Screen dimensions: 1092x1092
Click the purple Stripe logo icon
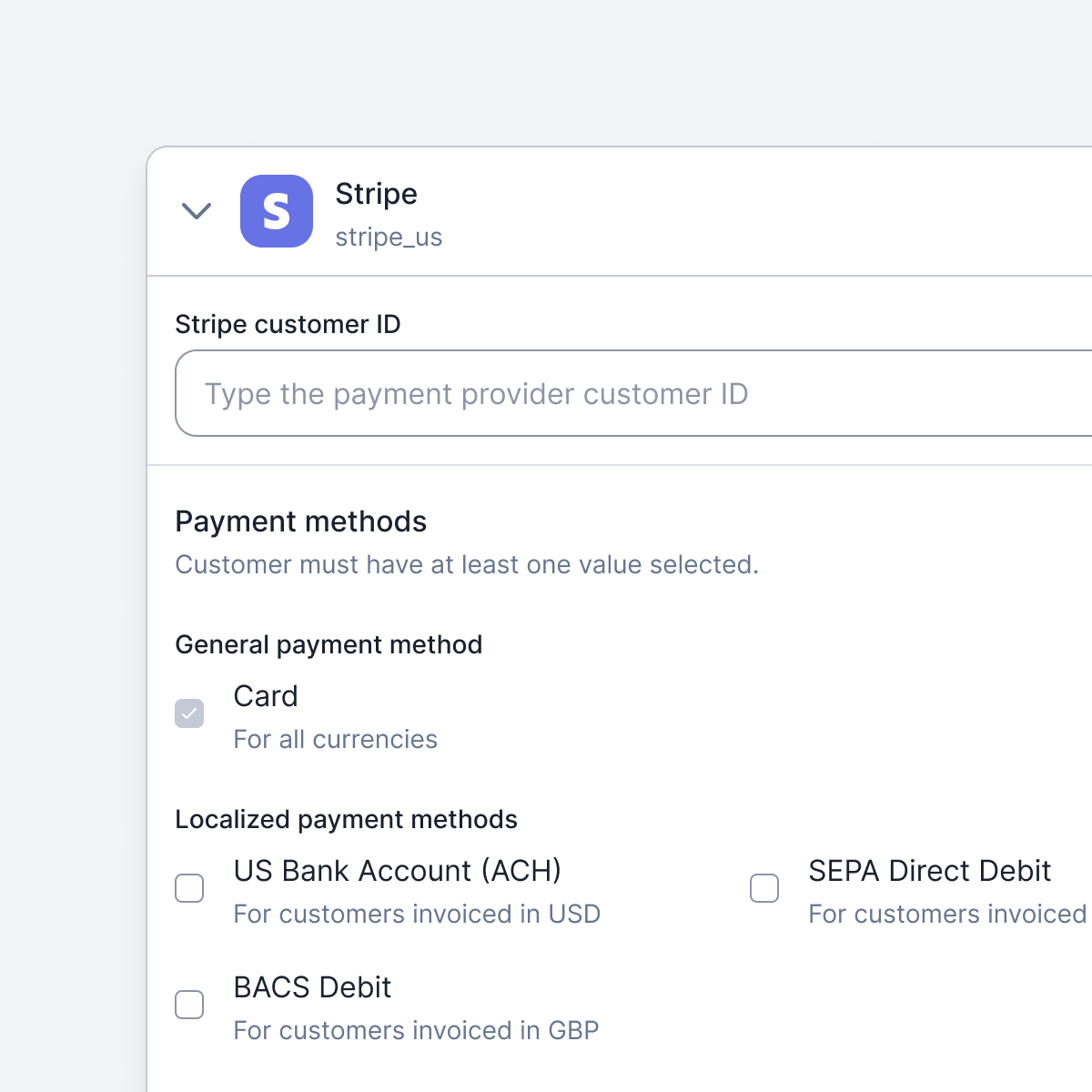point(277,211)
